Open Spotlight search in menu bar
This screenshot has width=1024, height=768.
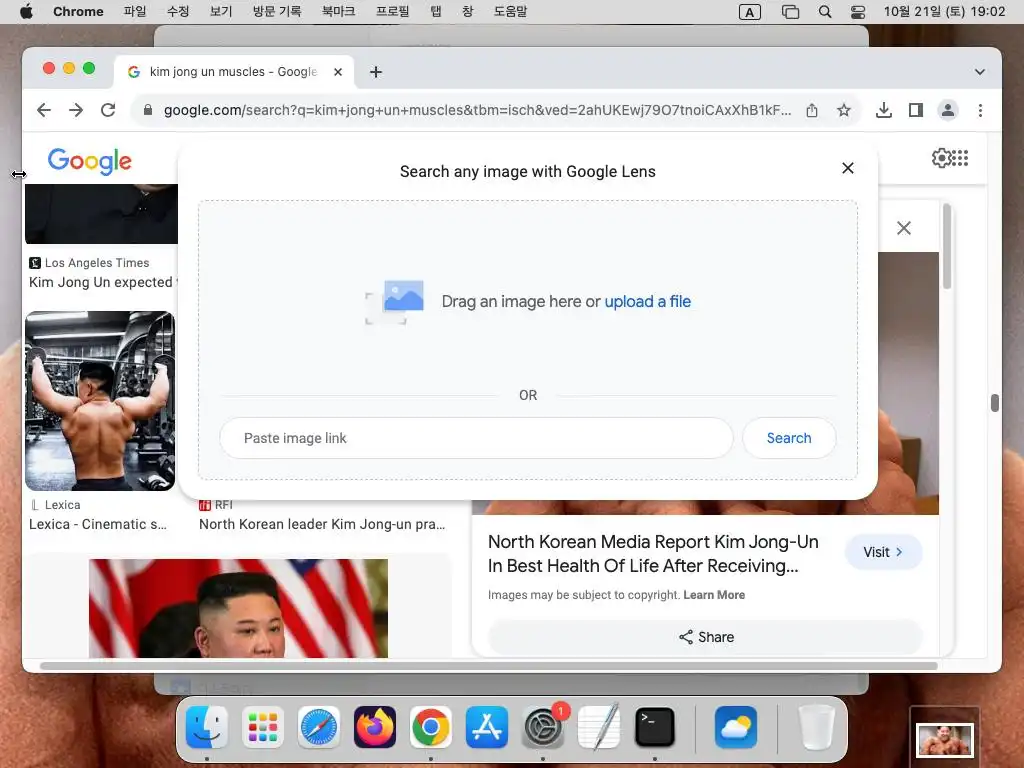(x=825, y=12)
